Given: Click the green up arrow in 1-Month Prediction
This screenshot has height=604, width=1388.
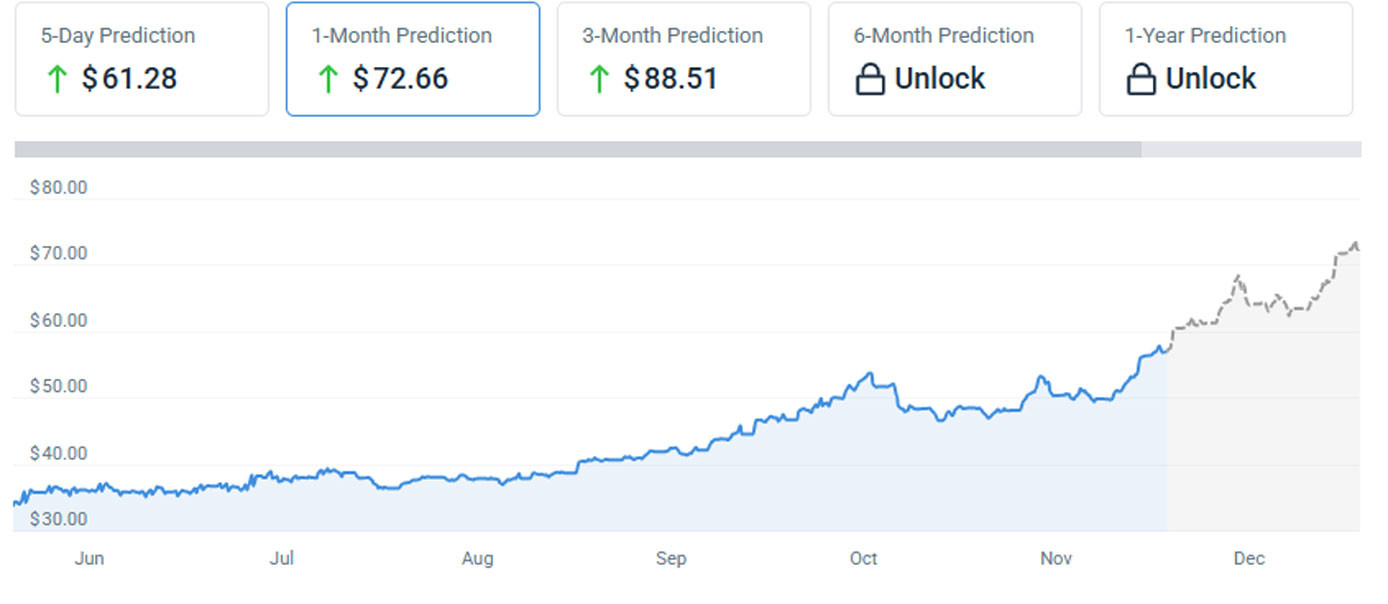Looking at the screenshot, I should coord(328,79).
